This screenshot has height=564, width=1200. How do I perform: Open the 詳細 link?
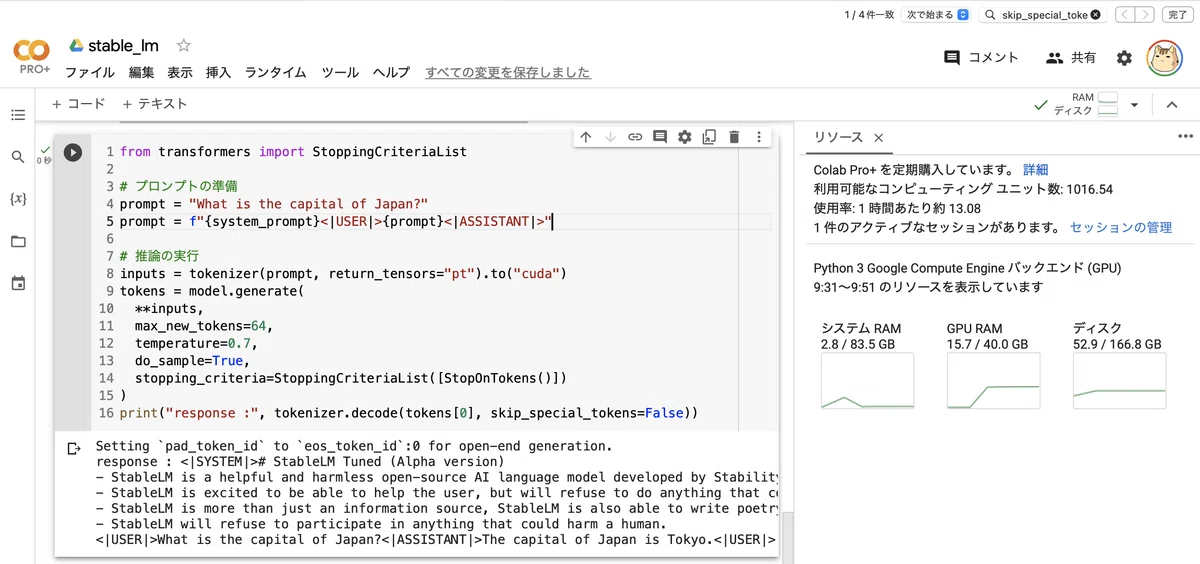pos(1036,170)
